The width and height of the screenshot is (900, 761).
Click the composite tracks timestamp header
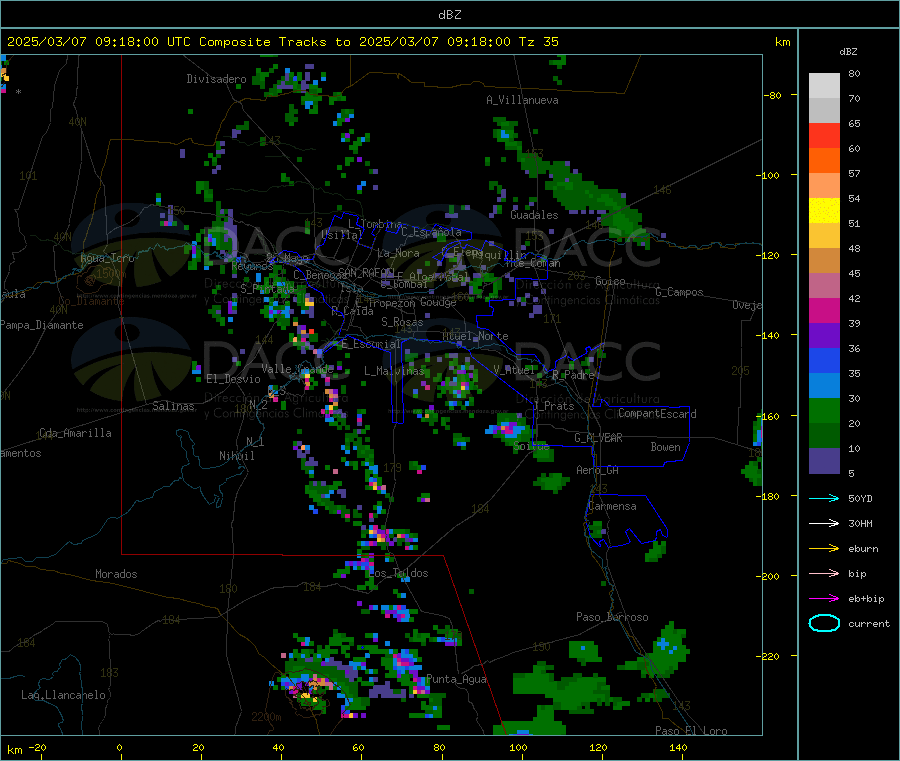(x=283, y=42)
